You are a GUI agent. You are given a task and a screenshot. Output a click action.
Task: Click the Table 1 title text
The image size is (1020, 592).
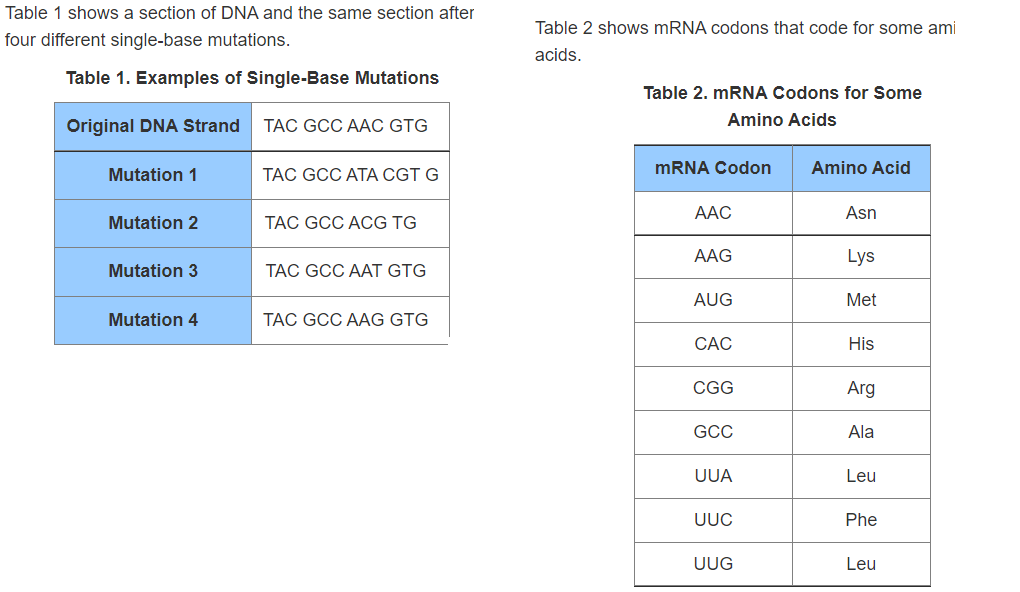point(252,78)
